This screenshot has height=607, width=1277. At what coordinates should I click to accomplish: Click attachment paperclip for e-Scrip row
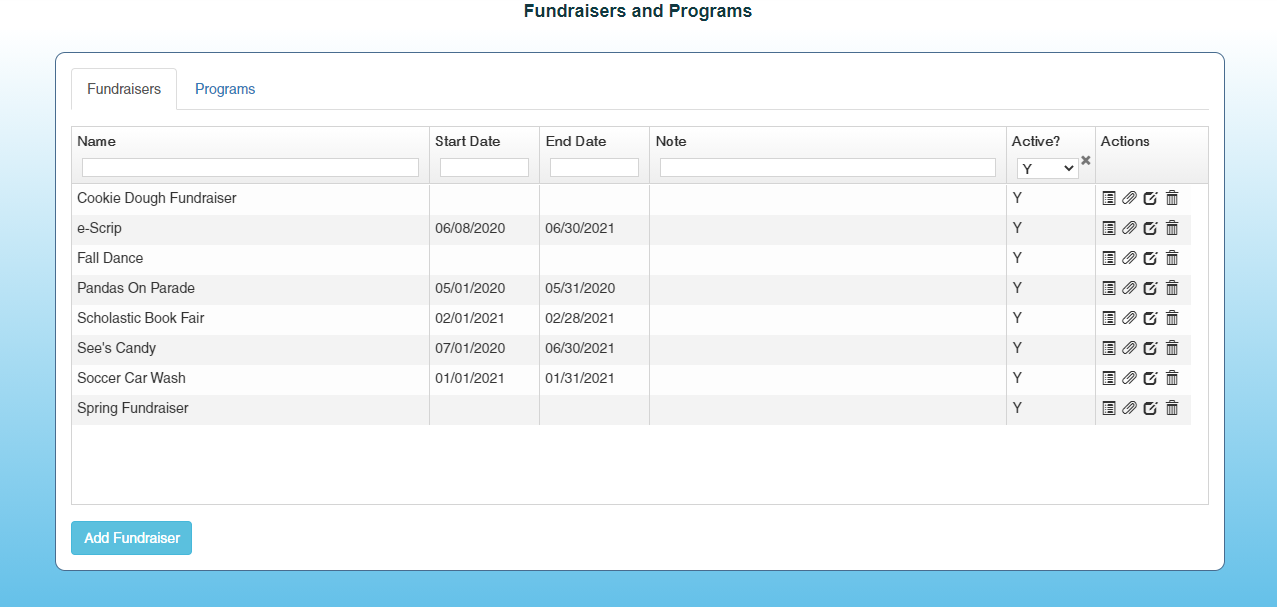[x=1129, y=228]
